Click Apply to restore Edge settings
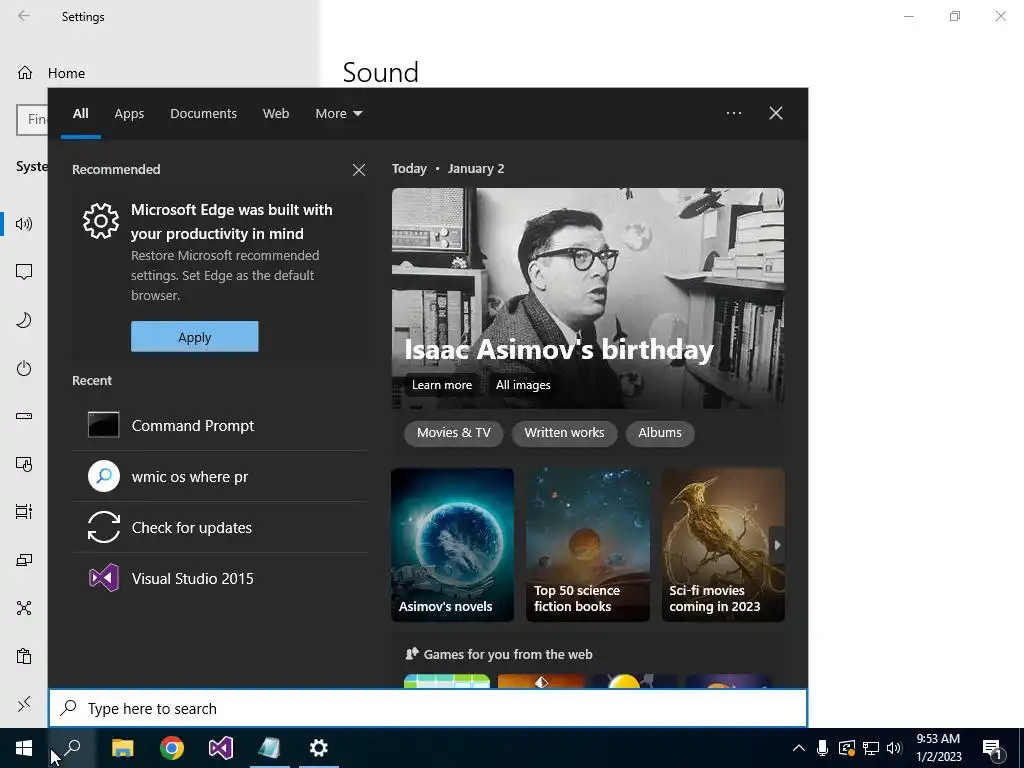1024x768 pixels. coord(195,336)
